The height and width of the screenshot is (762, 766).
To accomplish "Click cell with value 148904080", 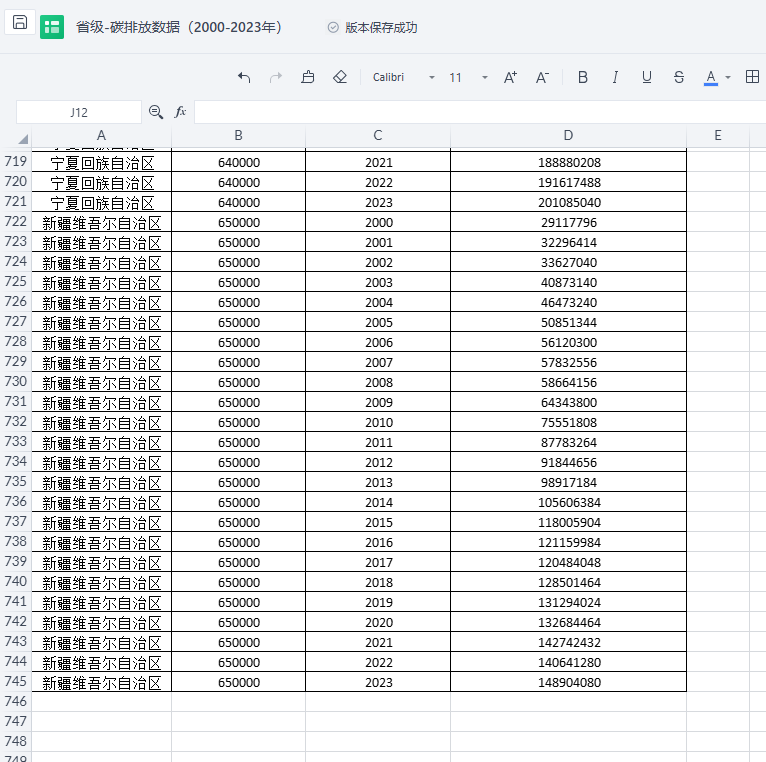I will pos(569,682).
